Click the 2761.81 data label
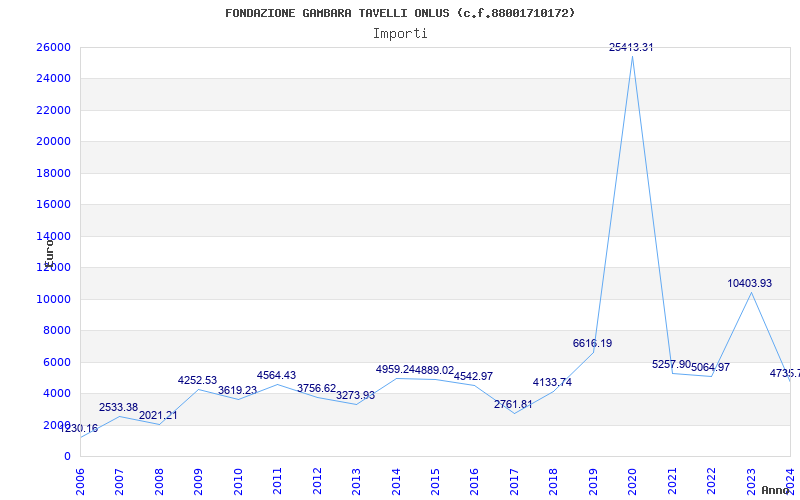Viewport: 800px width, 500px height. click(x=513, y=405)
